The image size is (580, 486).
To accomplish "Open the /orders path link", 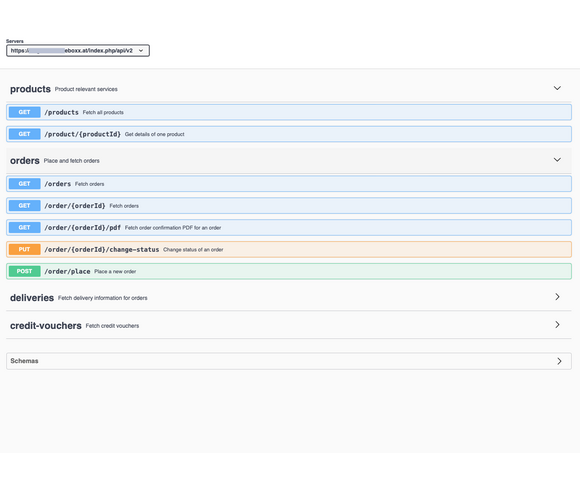I will 58,184.
